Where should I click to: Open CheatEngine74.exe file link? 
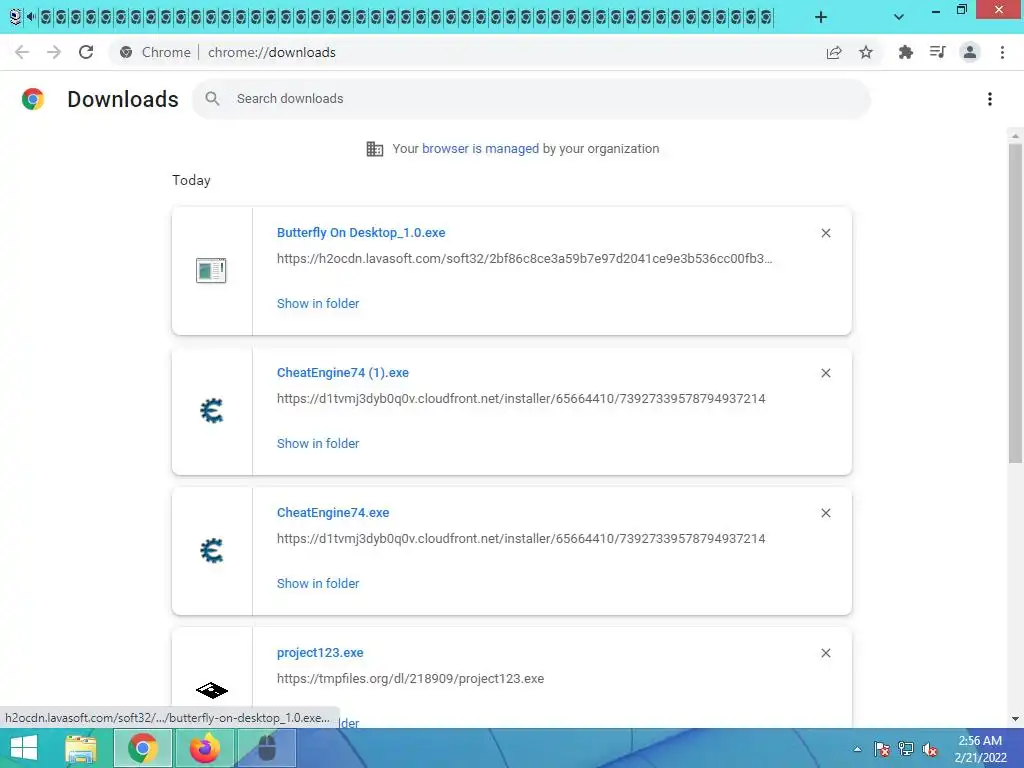[333, 513]
